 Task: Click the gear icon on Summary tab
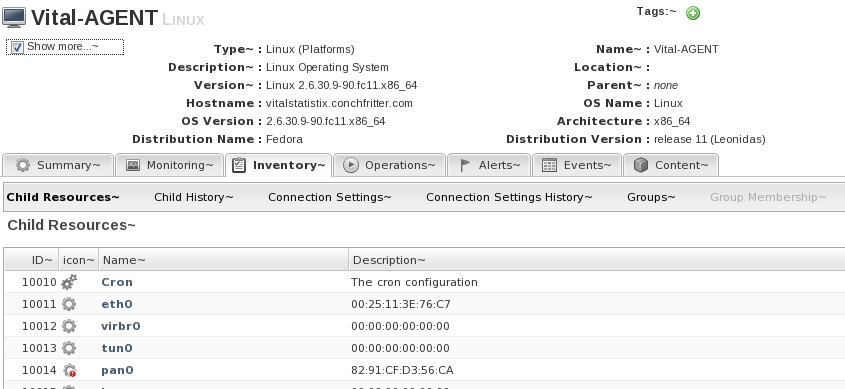point(23,165)
